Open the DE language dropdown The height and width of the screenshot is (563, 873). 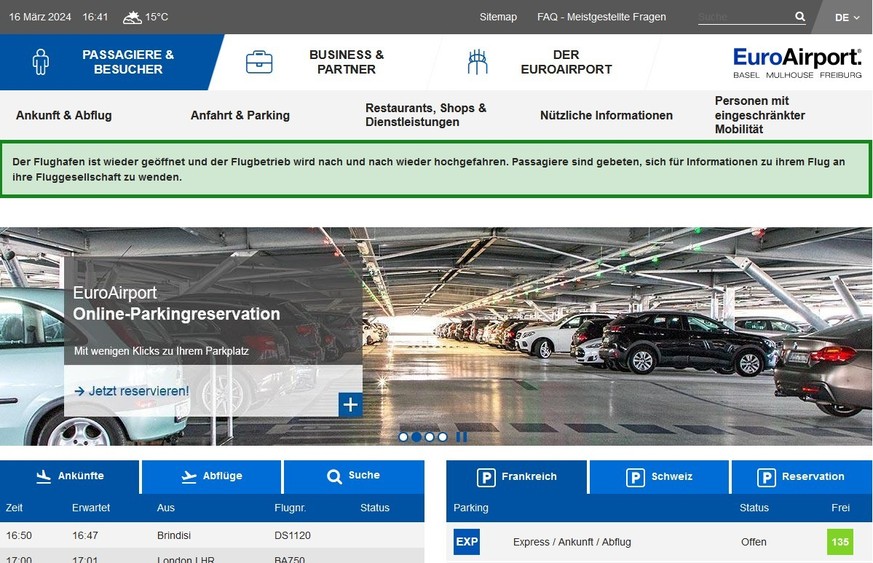(846, 17)
